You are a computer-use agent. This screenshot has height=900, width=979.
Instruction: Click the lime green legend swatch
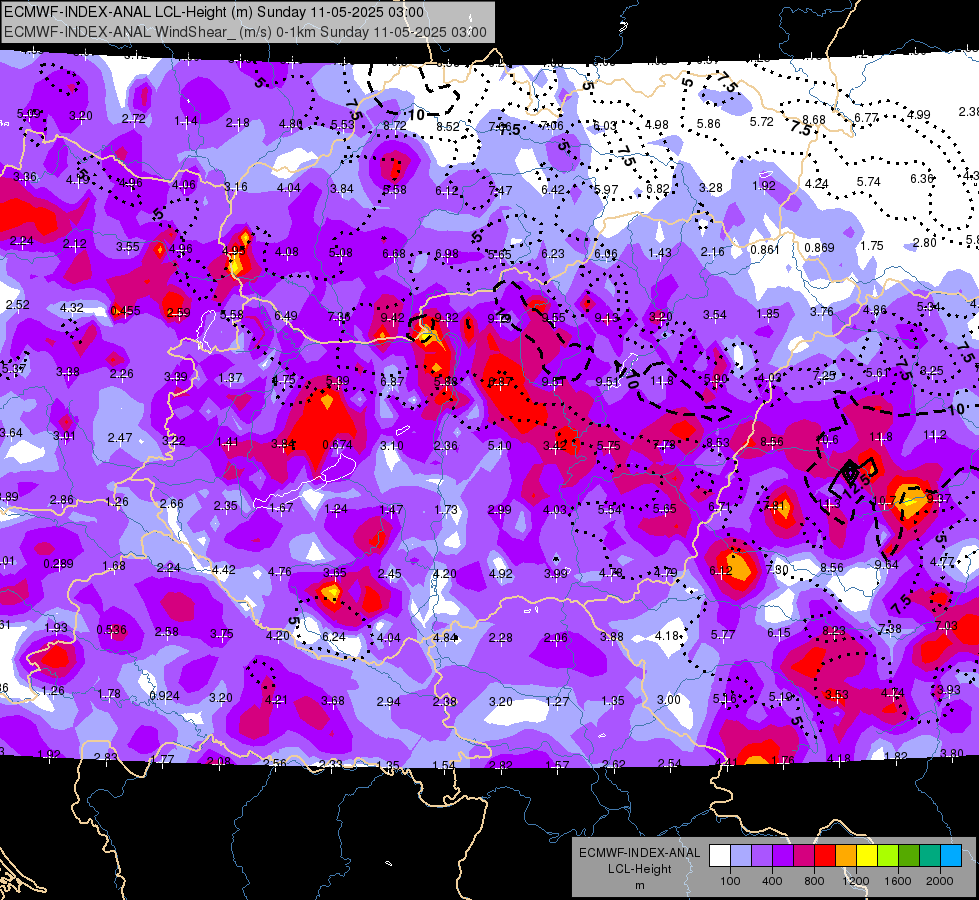pyautogui.click(x=888, y=856)
